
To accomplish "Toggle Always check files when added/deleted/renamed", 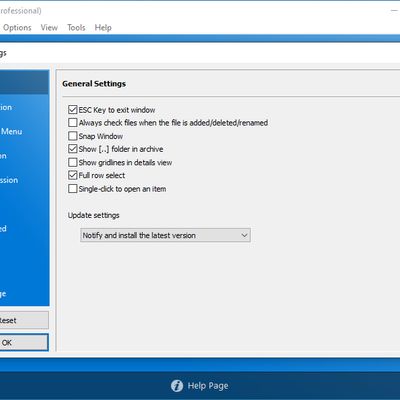I will pos(73,123).
